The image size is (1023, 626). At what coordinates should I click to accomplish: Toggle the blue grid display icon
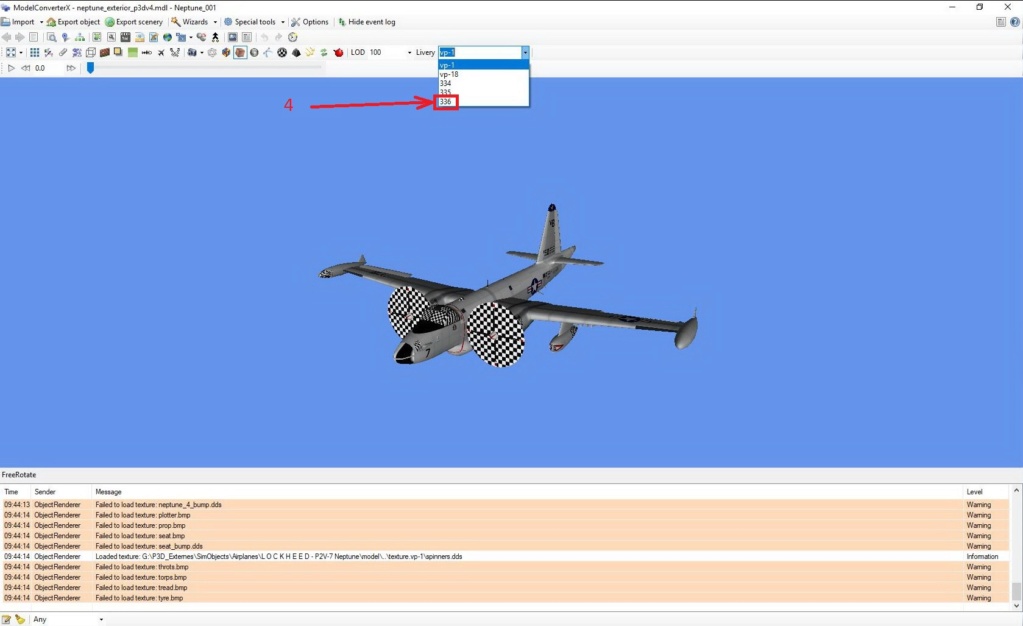pos(35,52)
